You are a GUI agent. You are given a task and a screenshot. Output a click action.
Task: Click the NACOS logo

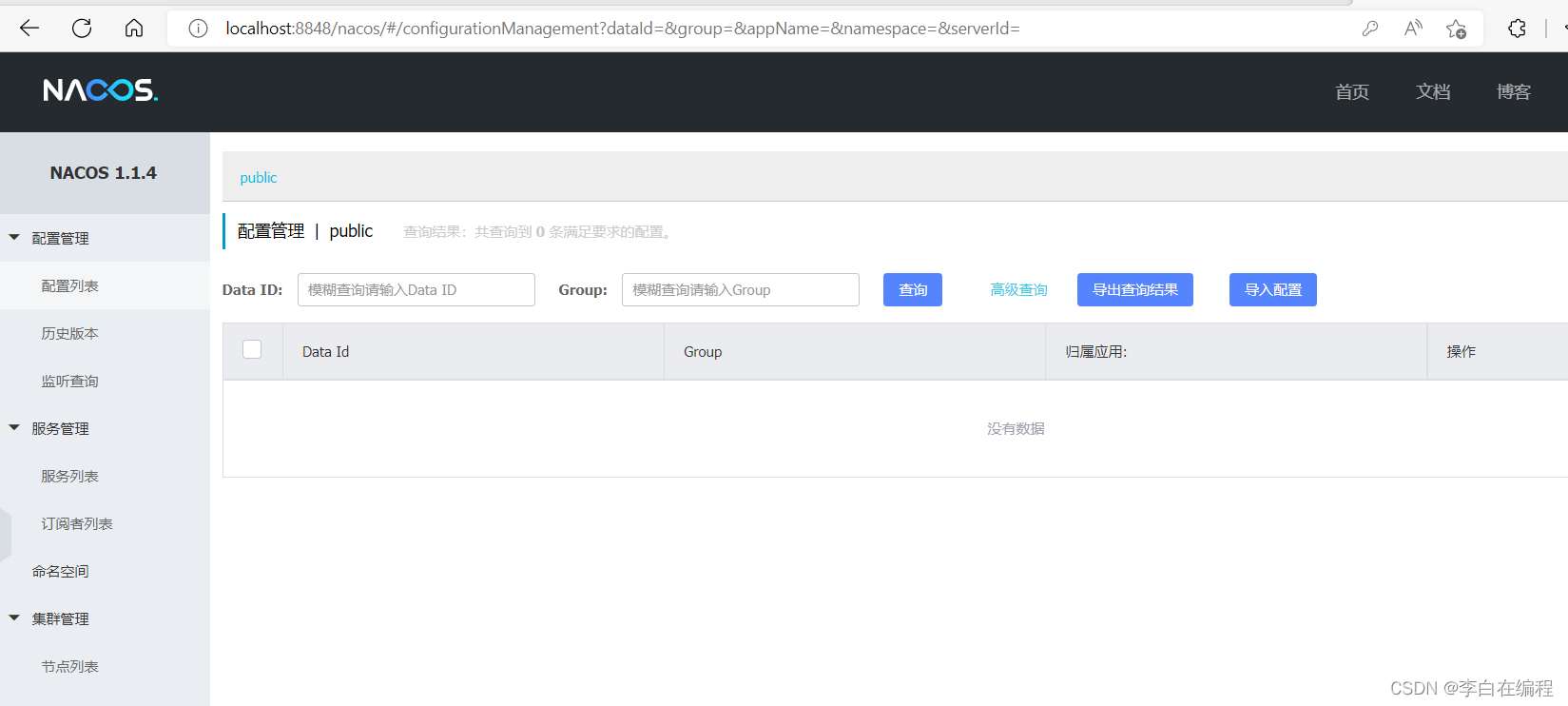[101, 90]
